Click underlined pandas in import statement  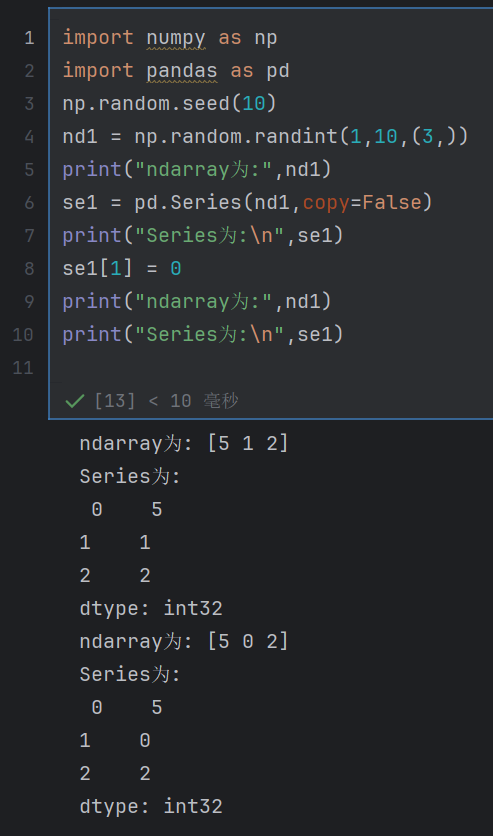coord(182,71)
